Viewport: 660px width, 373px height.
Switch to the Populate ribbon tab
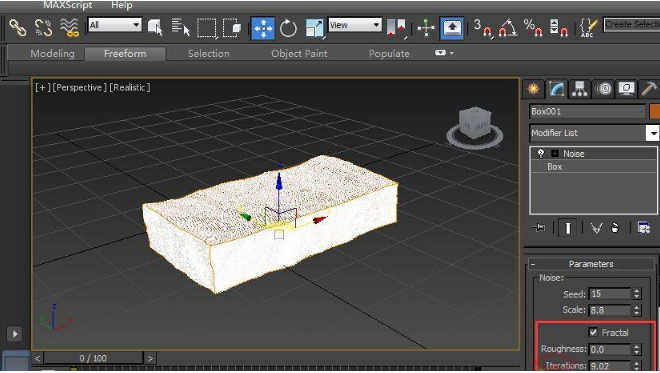[x=389, y=53]
